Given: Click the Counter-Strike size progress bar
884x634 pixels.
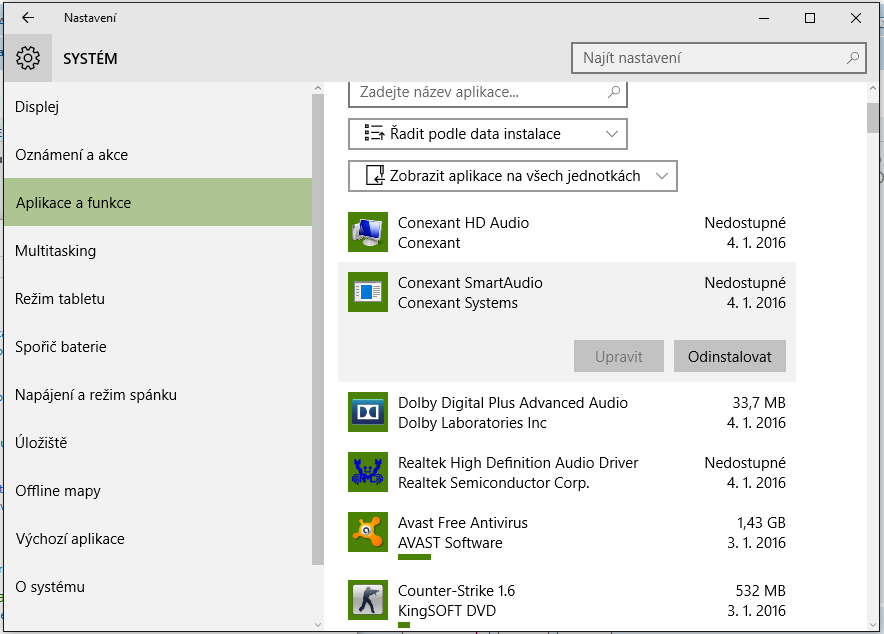Looking at the screenshot, I should (x=404, y=625).
